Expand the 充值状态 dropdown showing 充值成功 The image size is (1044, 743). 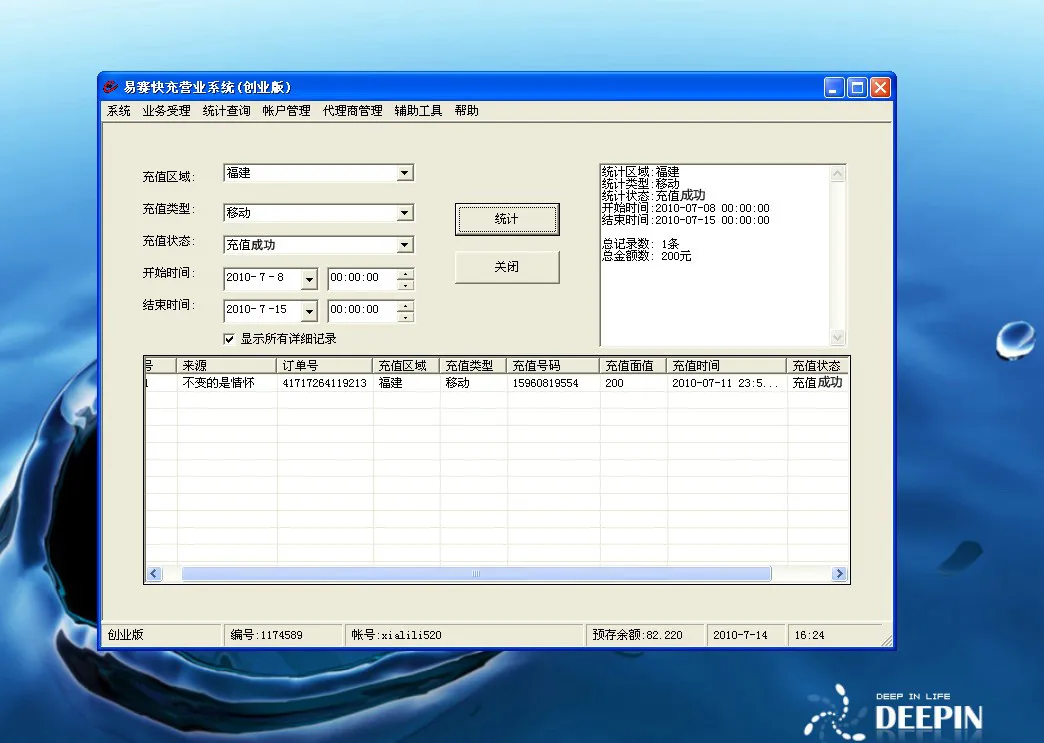click(x=404, y=245)
